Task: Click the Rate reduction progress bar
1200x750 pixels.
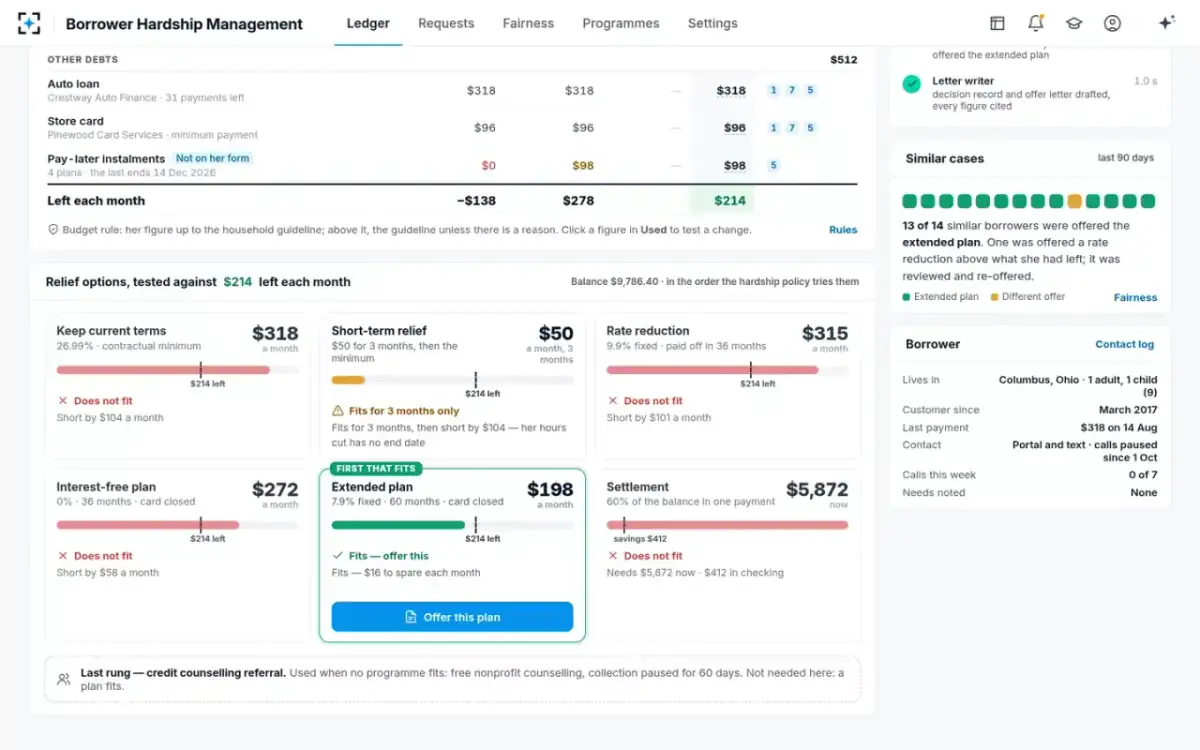Action: point(727,370)
